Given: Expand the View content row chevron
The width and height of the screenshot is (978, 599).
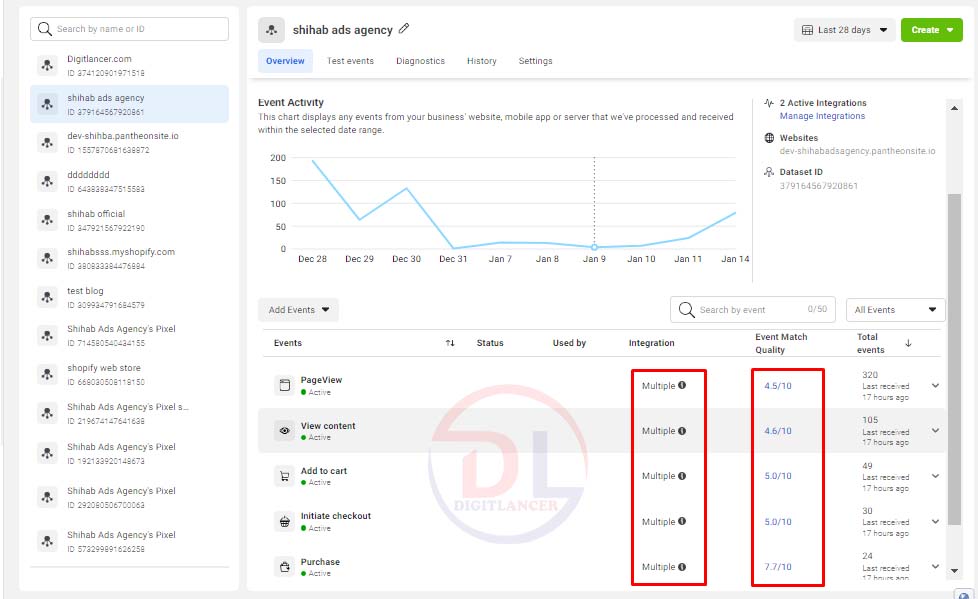Looking at the screenshot, I should click(x=936, y=431).
